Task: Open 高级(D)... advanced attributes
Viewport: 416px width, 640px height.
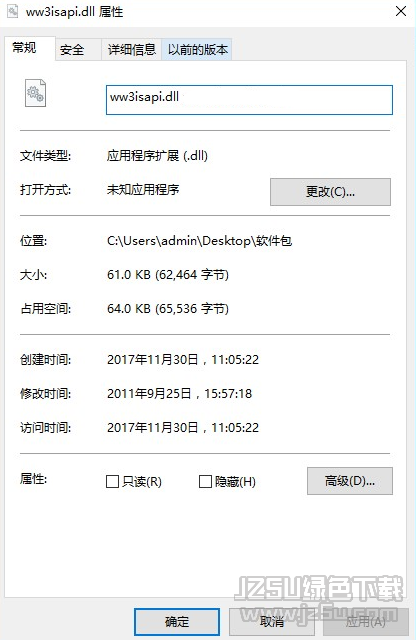Action: (350, 481)
